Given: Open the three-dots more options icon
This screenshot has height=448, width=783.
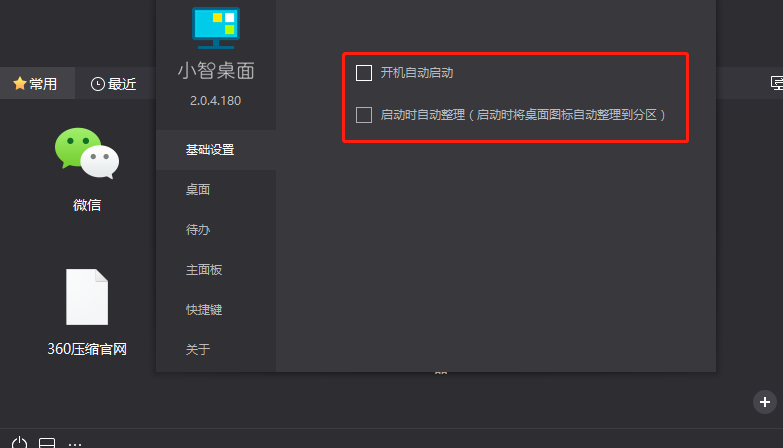Looking at the screenshot, I should point(75,444).
